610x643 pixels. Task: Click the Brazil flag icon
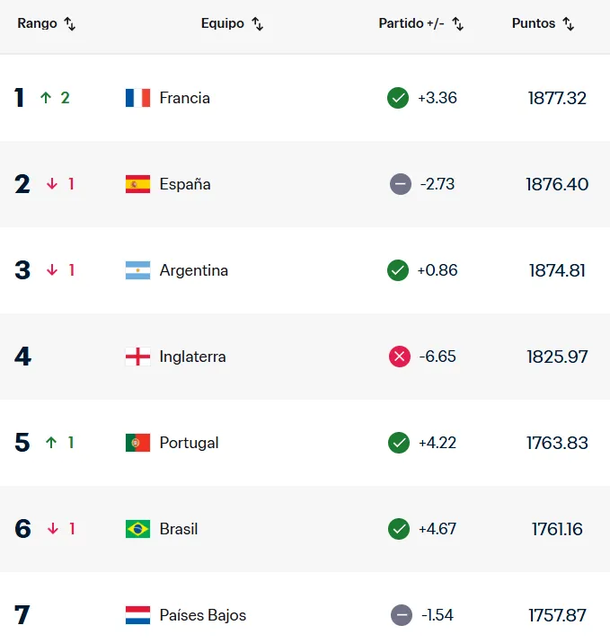click(138, 529)
